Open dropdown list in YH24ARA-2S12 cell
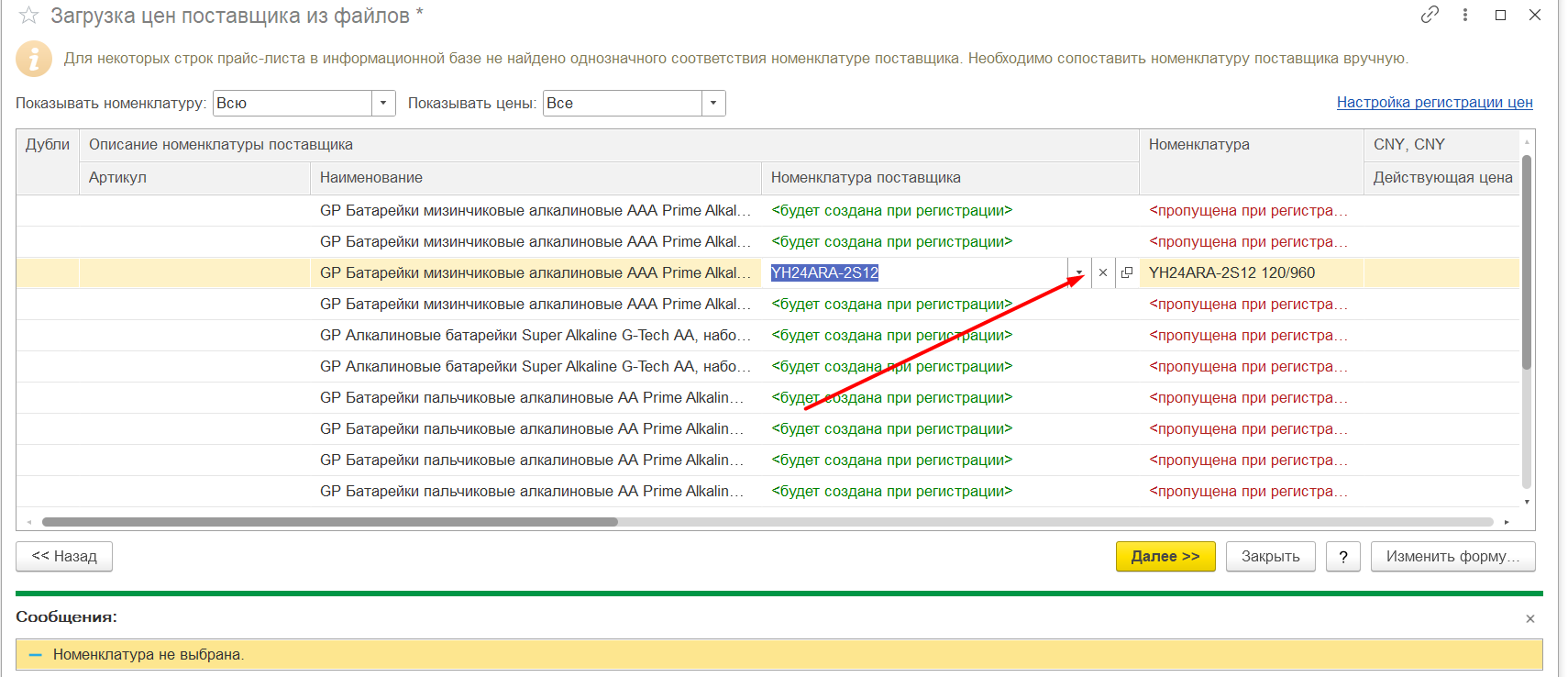 coord(1079,272)
